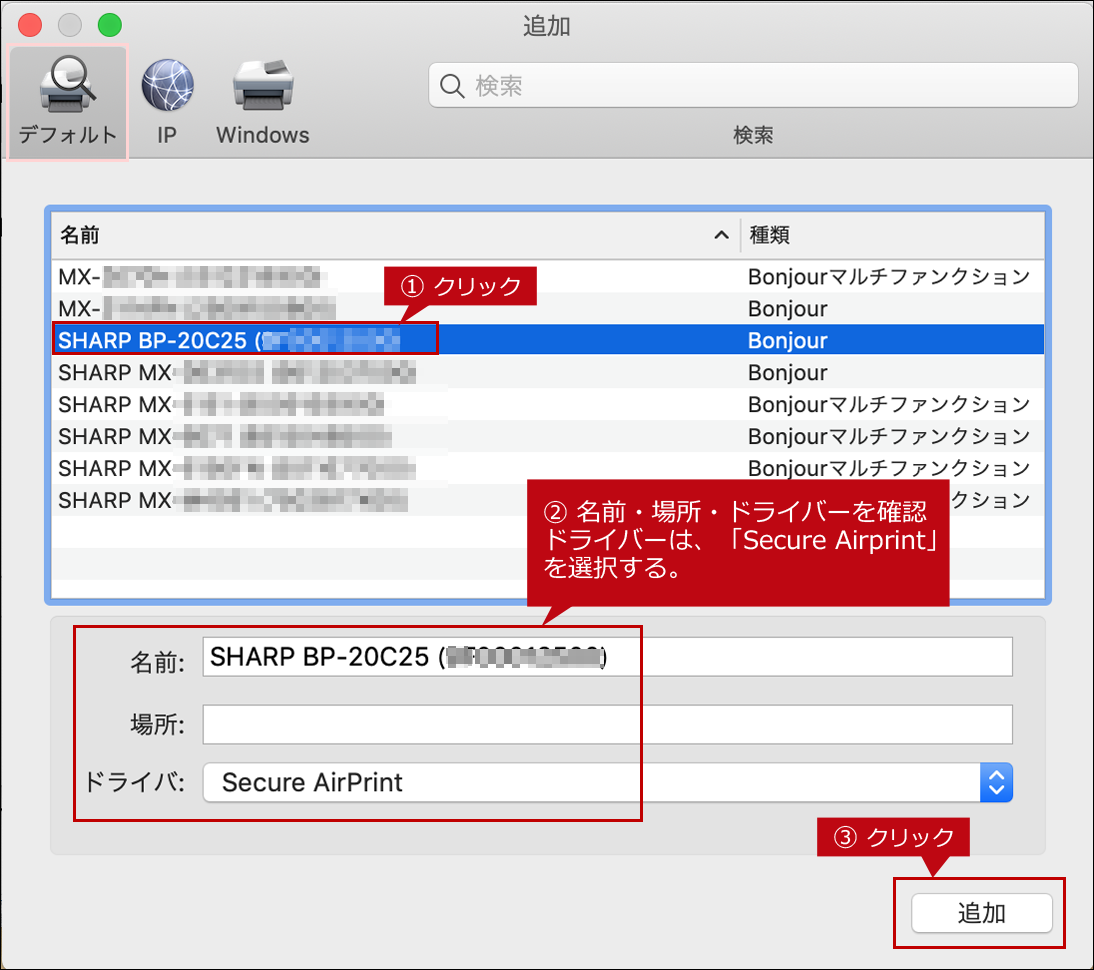Select the SHARP BP-20C25 printer row
The image size is (1094, 970).
pyautogui.click(x=548, y=341)
